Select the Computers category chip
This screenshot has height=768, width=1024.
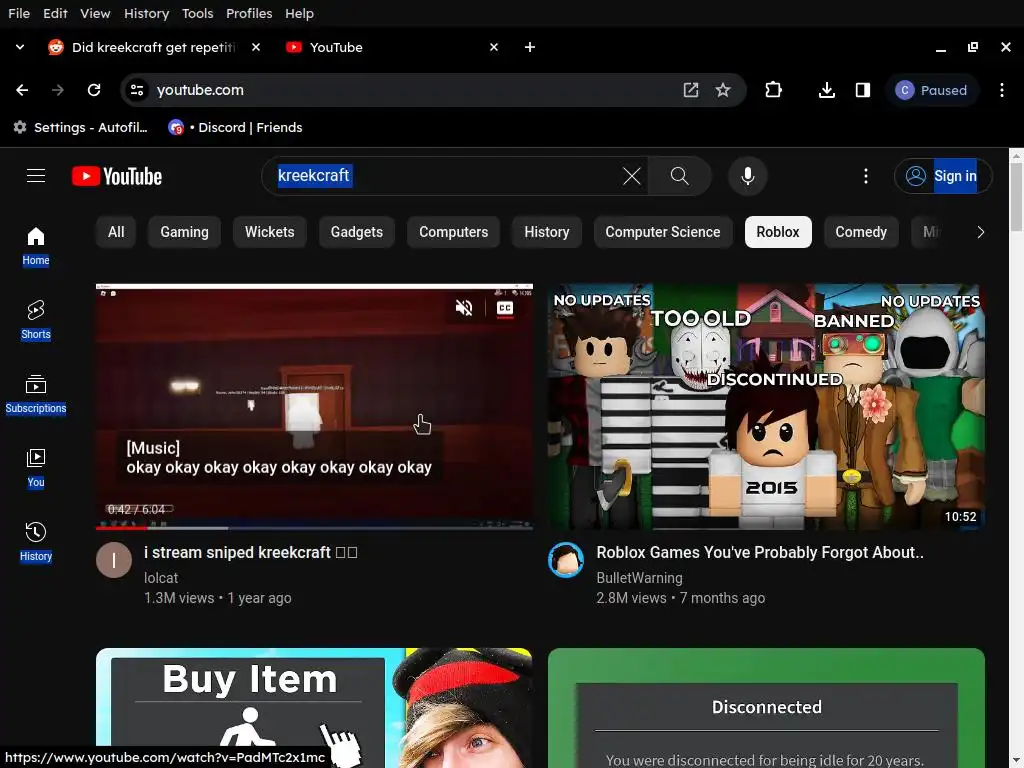453,232
